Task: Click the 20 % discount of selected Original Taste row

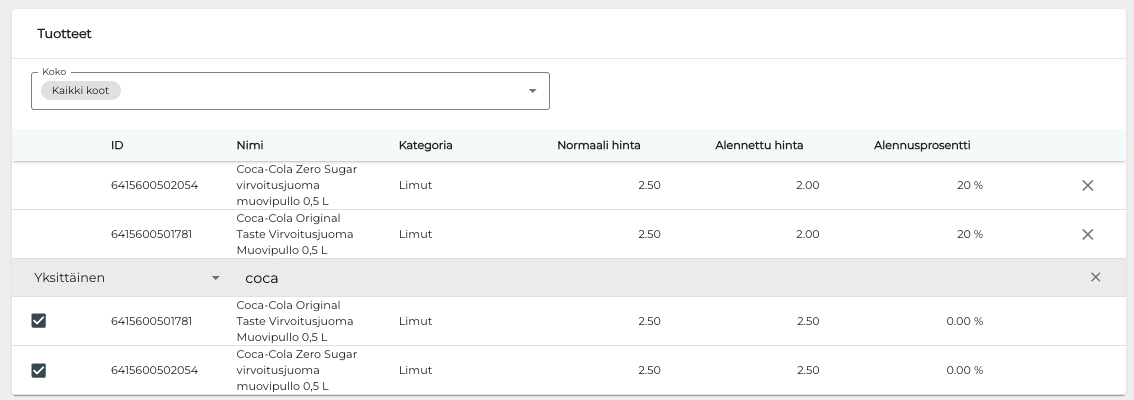Action: (969, 235)
